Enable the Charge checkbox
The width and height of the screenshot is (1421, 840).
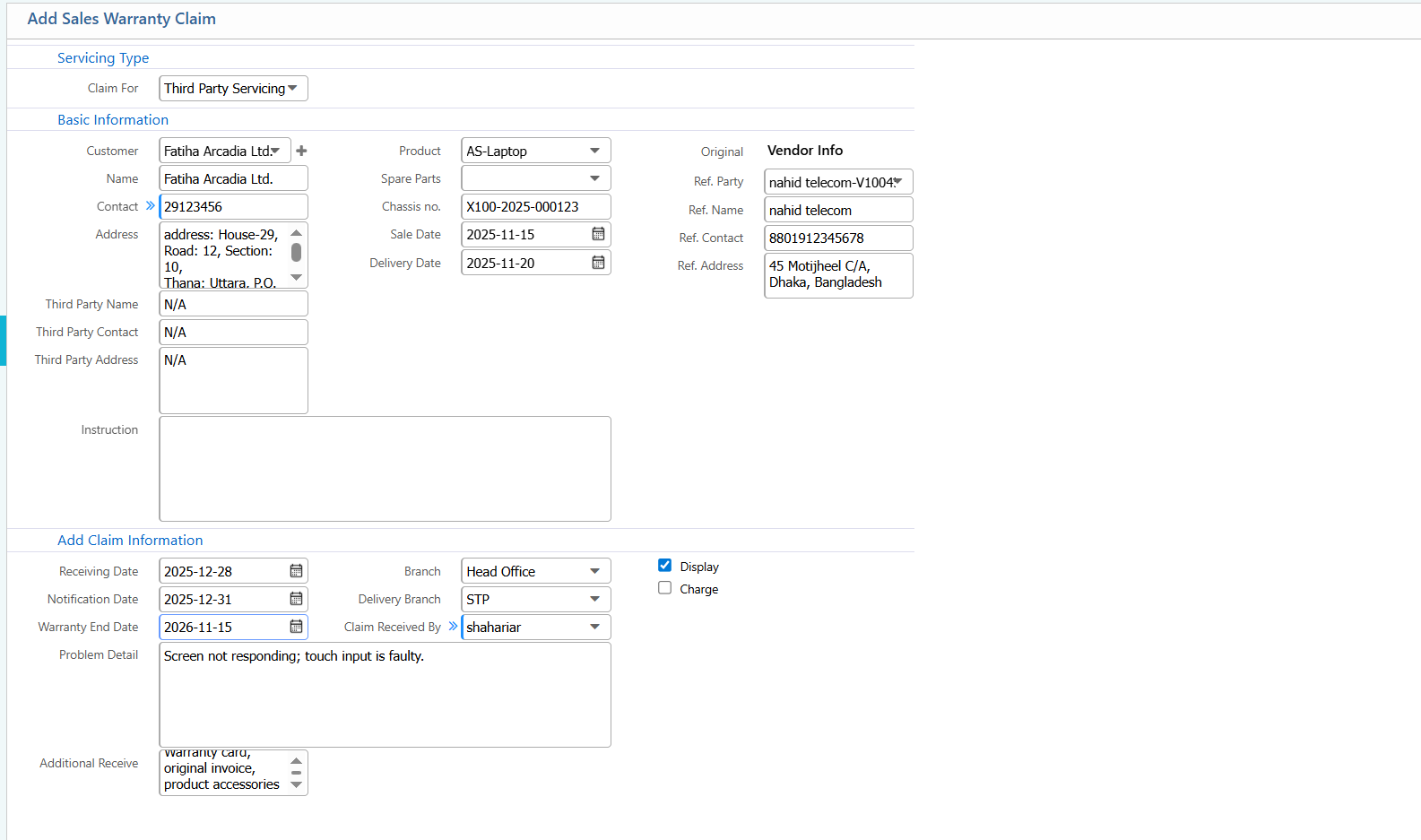[x=664, y=588]
